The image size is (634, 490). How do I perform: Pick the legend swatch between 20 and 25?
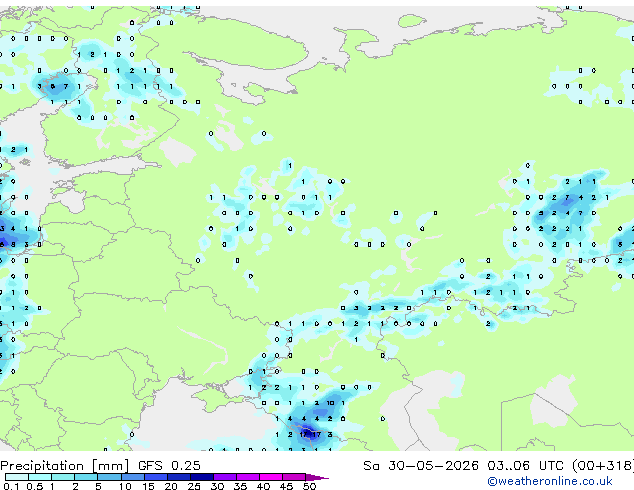coord(179,477)
